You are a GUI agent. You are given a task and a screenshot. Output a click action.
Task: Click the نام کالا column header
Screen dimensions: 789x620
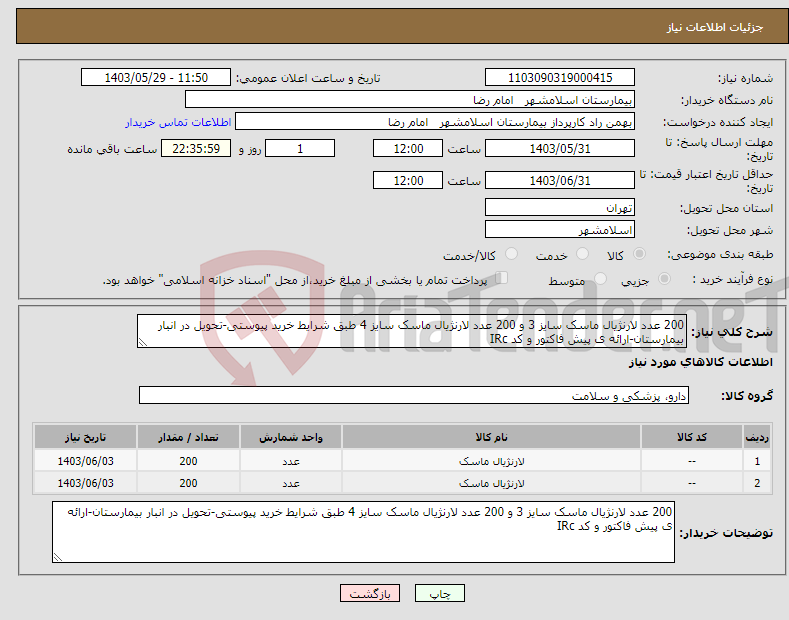491,437
